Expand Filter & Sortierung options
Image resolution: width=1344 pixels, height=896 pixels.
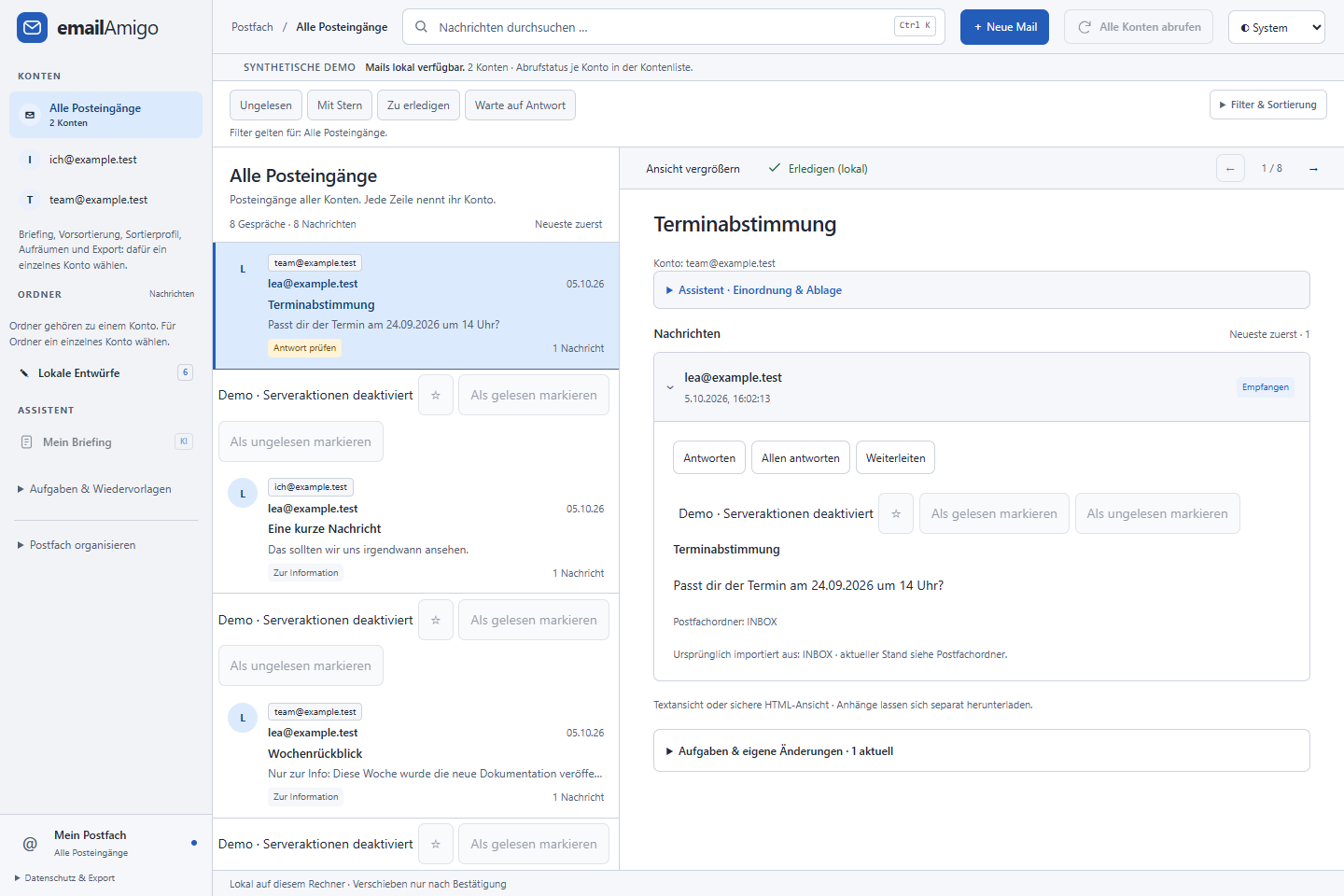(x=1267, y=105)
